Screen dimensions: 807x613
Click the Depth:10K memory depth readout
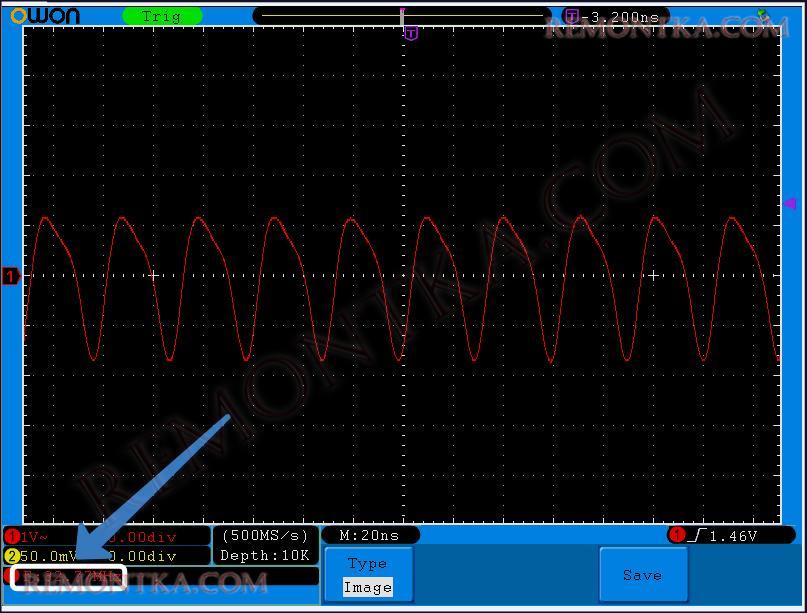coord(265,556)
